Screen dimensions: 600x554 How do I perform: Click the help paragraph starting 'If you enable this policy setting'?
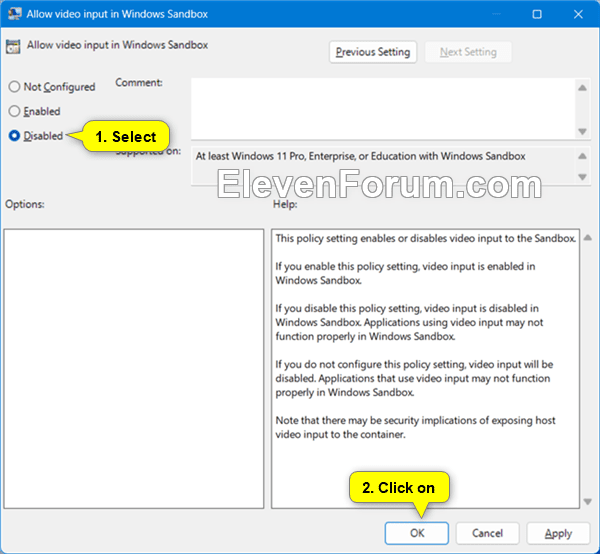pos(405,273)
